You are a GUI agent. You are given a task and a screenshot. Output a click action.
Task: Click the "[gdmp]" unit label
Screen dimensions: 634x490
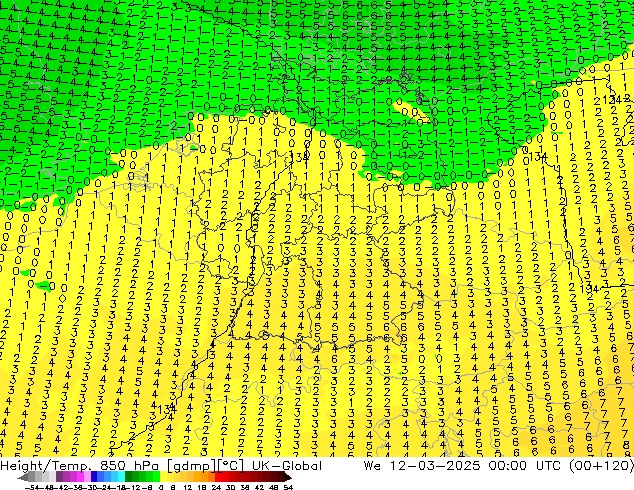click(191, 466)
